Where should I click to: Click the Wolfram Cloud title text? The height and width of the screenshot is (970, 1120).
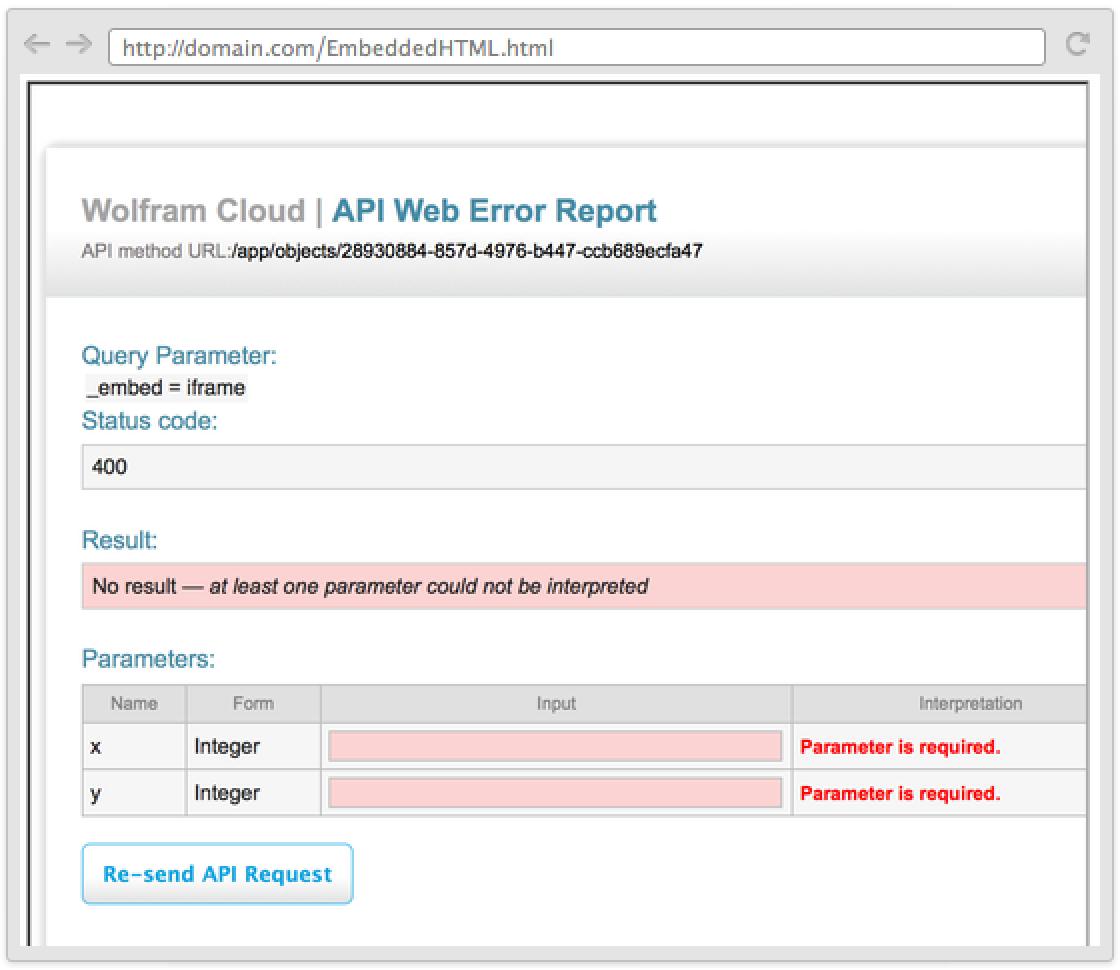pyautogui.click(x=193, y=211)
